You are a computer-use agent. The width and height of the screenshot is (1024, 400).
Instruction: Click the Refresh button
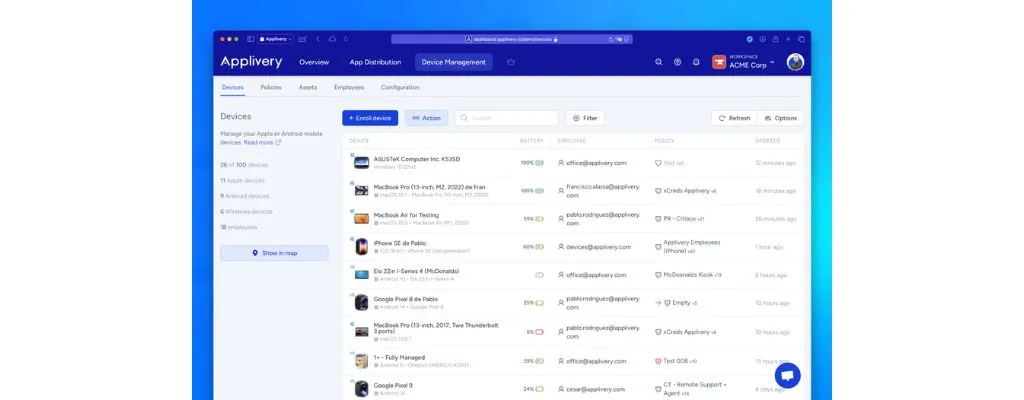point(735,118)
